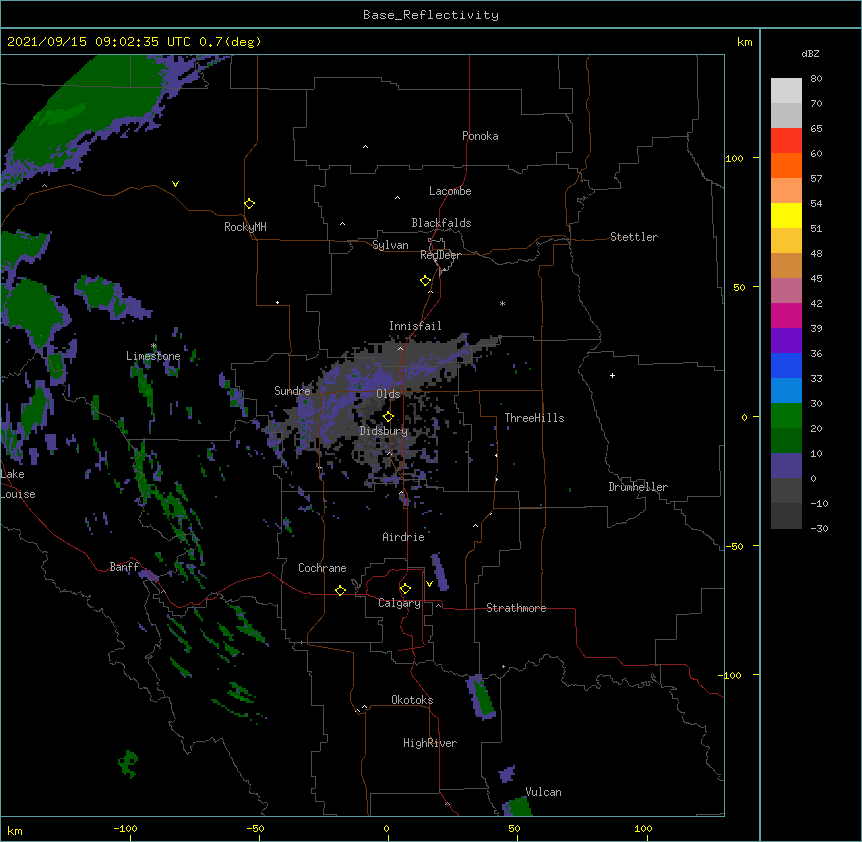Click the yellow 54-51 dBZ legend swatch
The image size is (862, 842).
click(786, 215)
